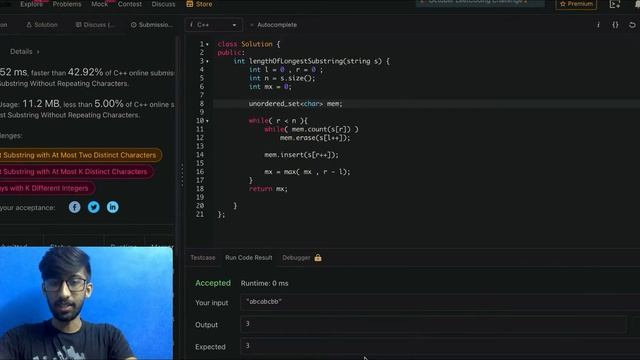
Task: Collapse the class Solution fold arrow on line 1
Action: [207, 44]
